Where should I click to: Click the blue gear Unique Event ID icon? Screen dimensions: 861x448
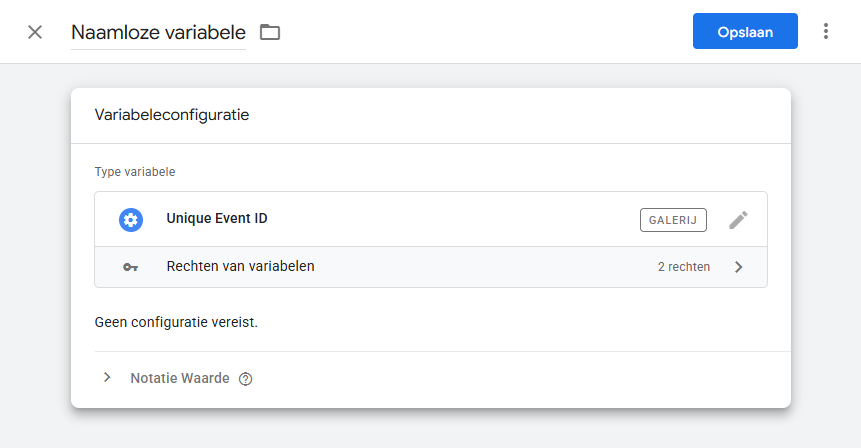pos(131,220)
